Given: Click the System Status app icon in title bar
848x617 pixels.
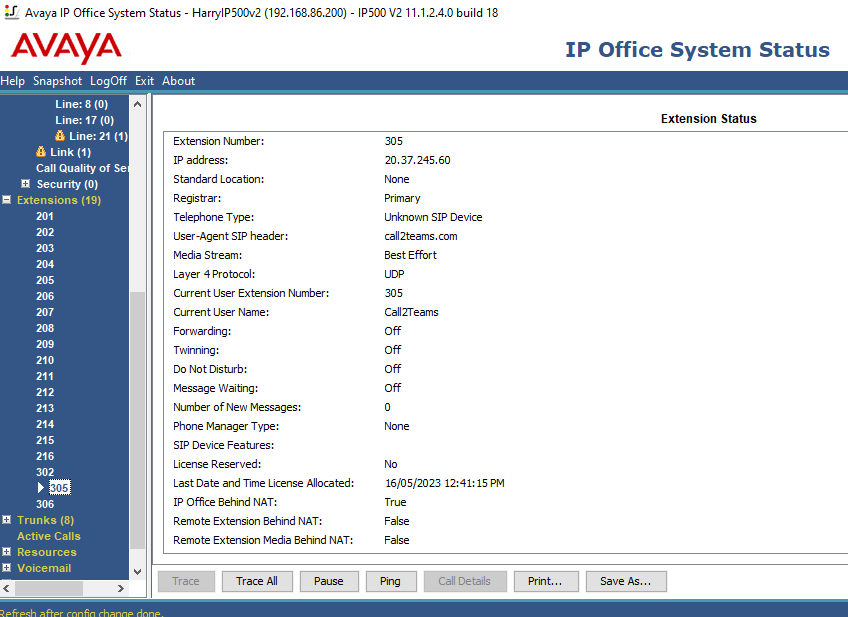Looking at the screenshot, I should pyautogui.click(x=11, y=12).
